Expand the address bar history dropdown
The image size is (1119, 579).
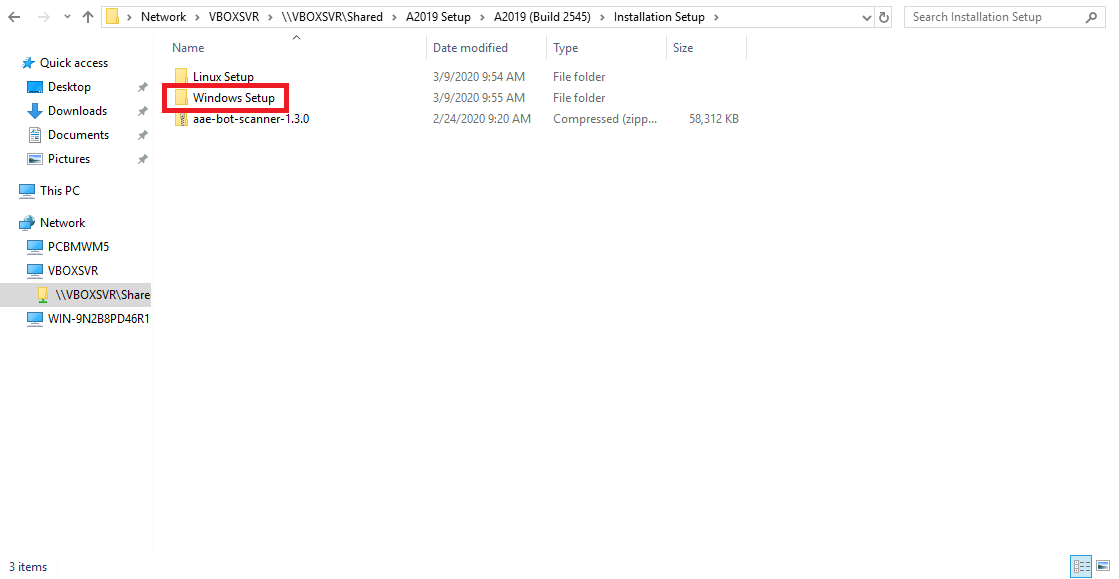click(x=865, y=17)
